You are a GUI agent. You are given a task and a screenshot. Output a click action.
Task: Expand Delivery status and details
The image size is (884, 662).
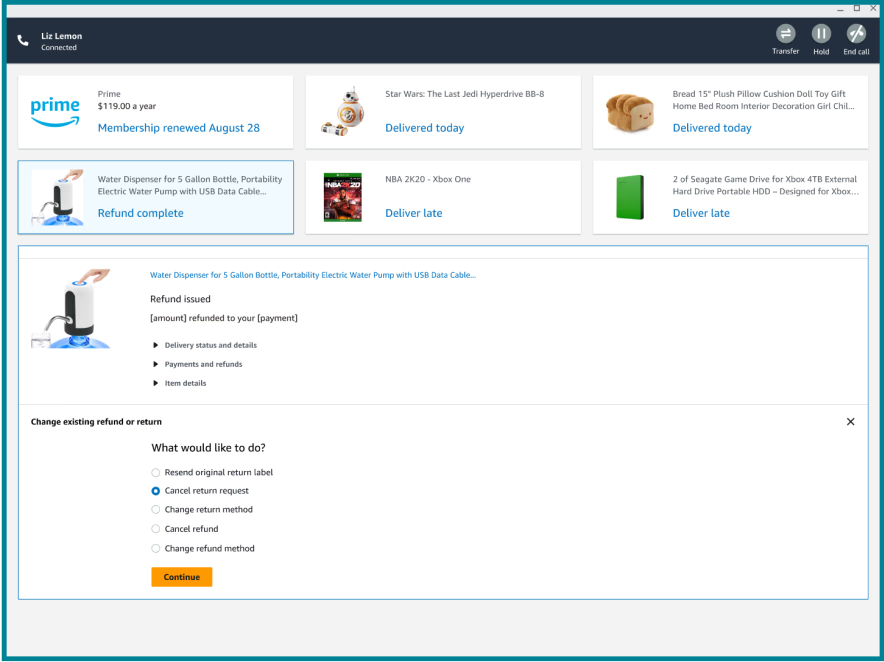pos(156,345)
